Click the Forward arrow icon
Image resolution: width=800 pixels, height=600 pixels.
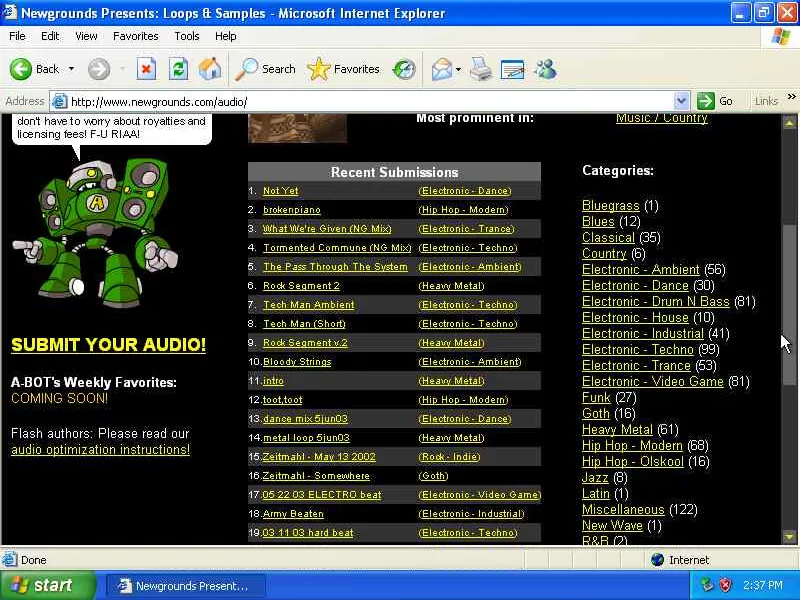[x=98, y=69]
